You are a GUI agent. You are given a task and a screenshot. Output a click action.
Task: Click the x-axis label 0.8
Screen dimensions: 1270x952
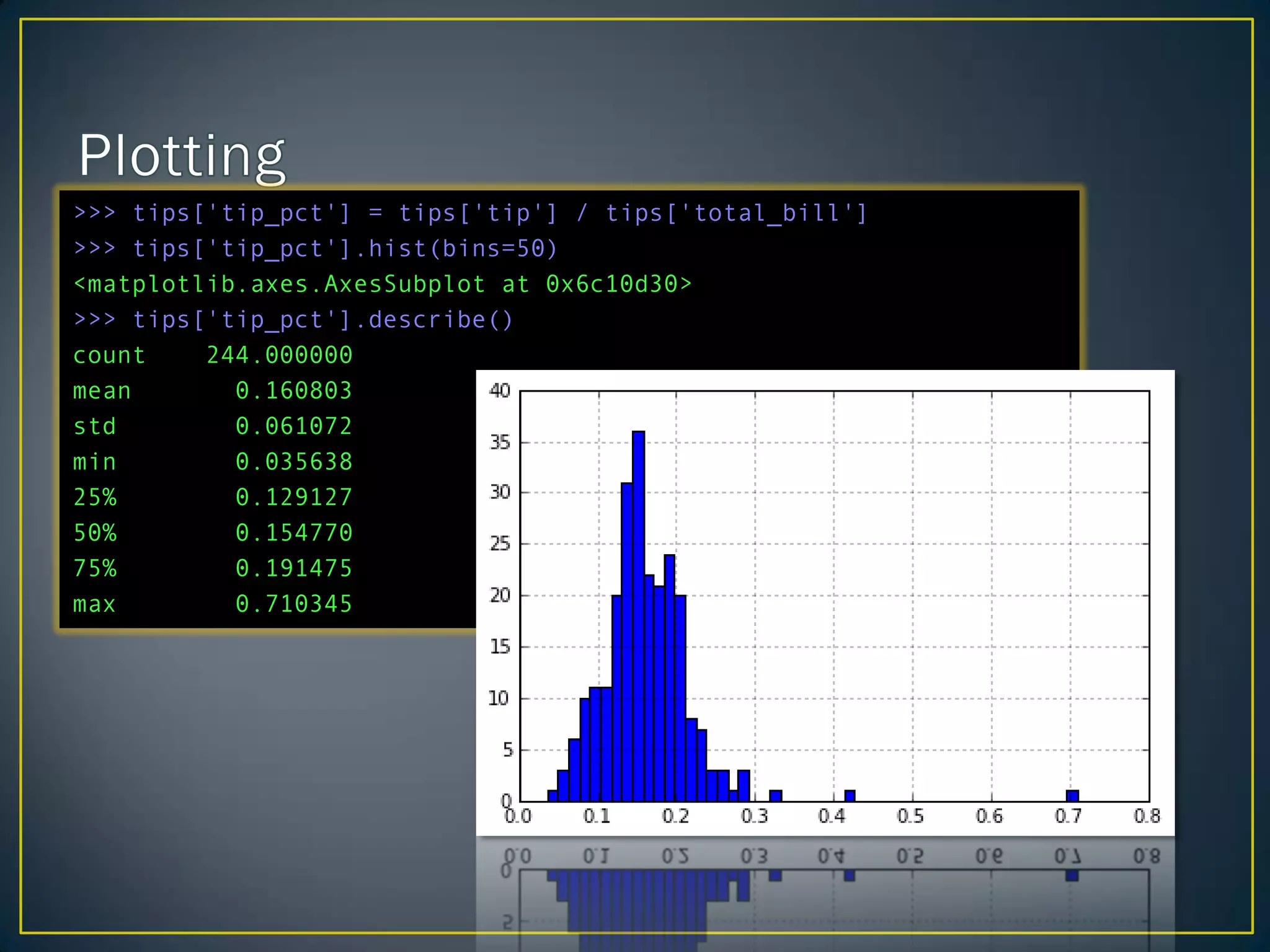pos(1147,816)
